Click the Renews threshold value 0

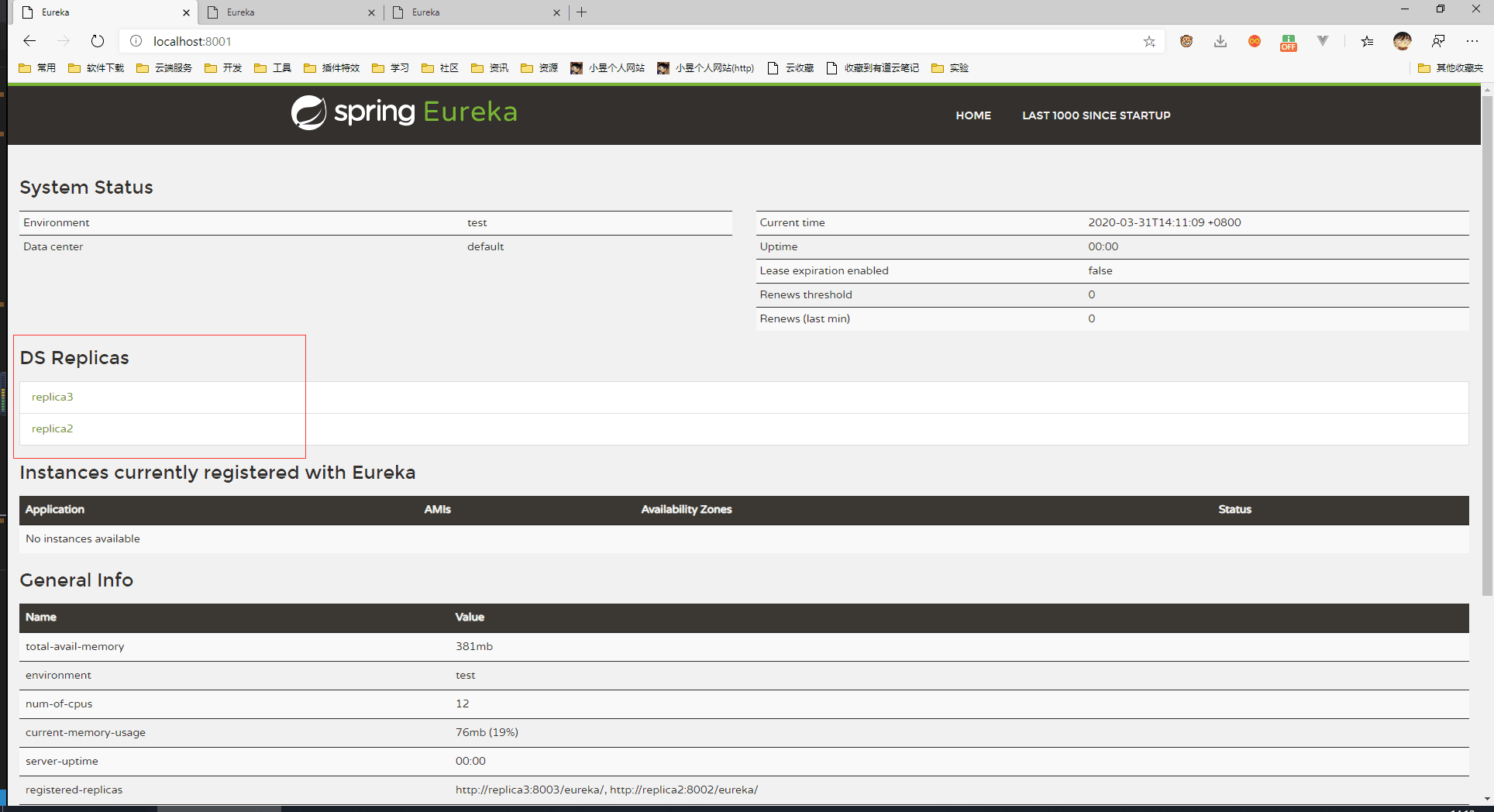[x=1092, y=294]
